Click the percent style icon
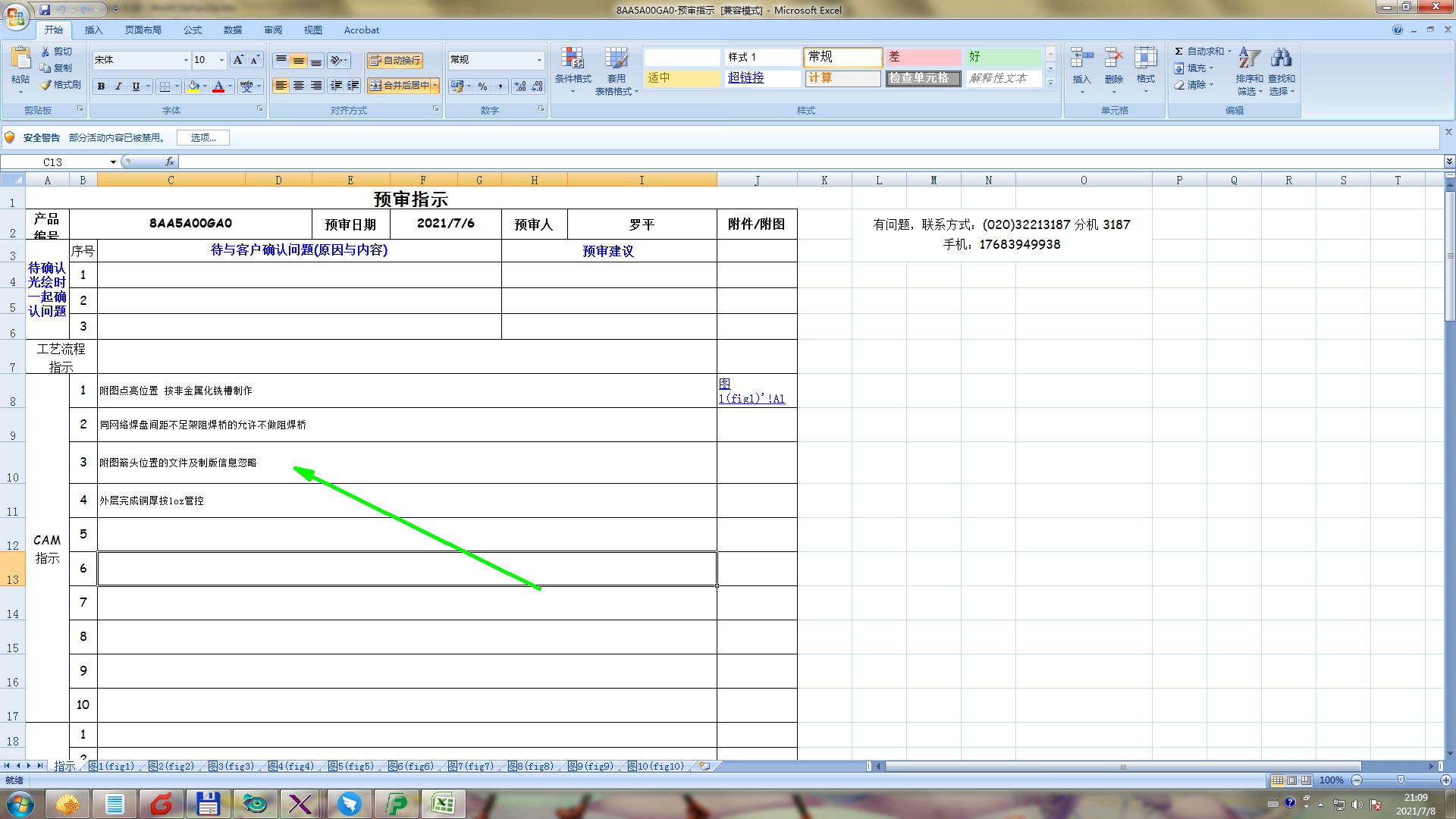The image size is (1456, 819). pos(482,86)
